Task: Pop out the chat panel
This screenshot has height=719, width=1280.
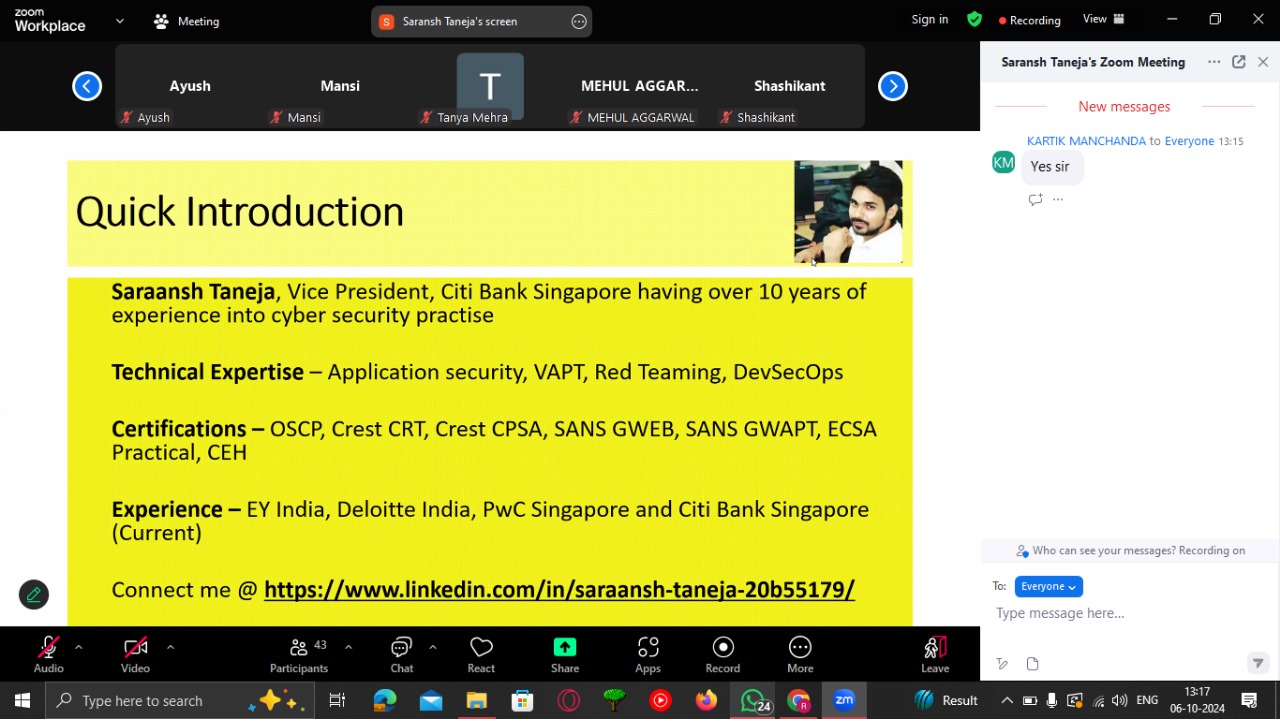Action: pyautogui.click(x=1239, y=62)
